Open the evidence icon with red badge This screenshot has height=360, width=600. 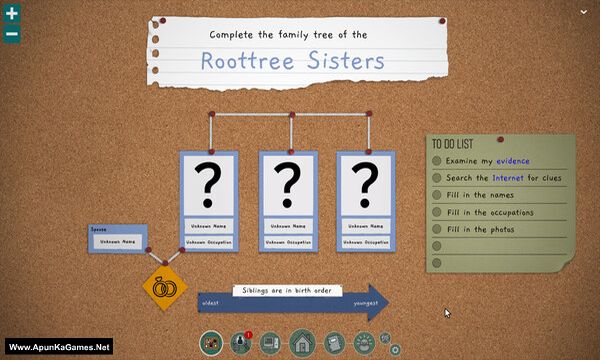(241, 343)
